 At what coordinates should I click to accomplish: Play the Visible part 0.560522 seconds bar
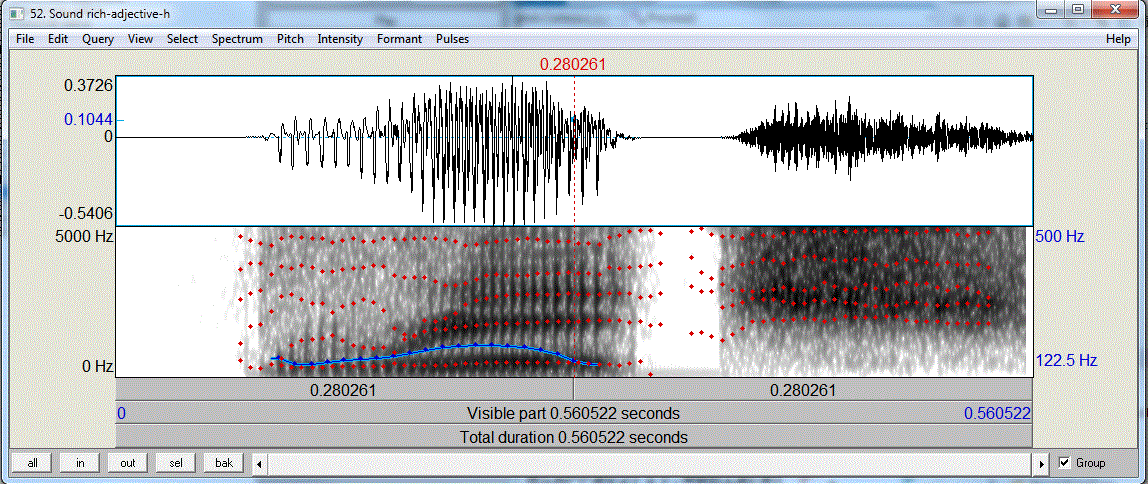573,414
